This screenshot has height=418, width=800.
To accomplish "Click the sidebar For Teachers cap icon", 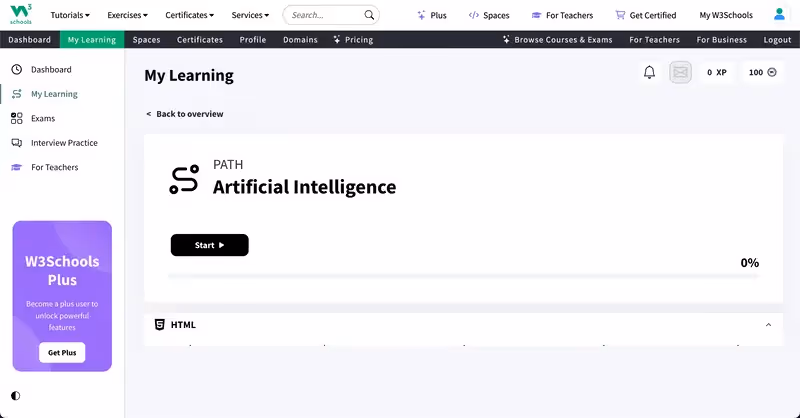I will point(17,167).
